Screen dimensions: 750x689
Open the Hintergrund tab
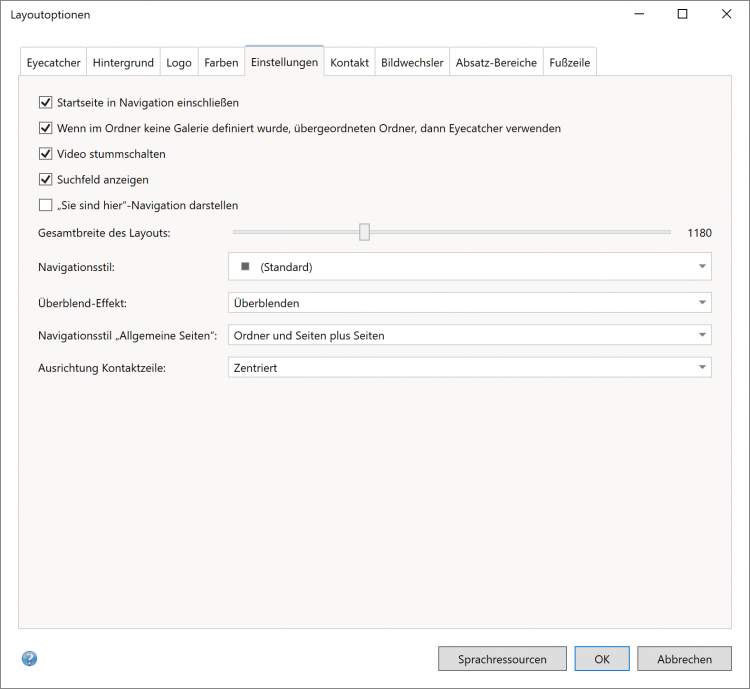pyautogui.click(x=123, y=62)
